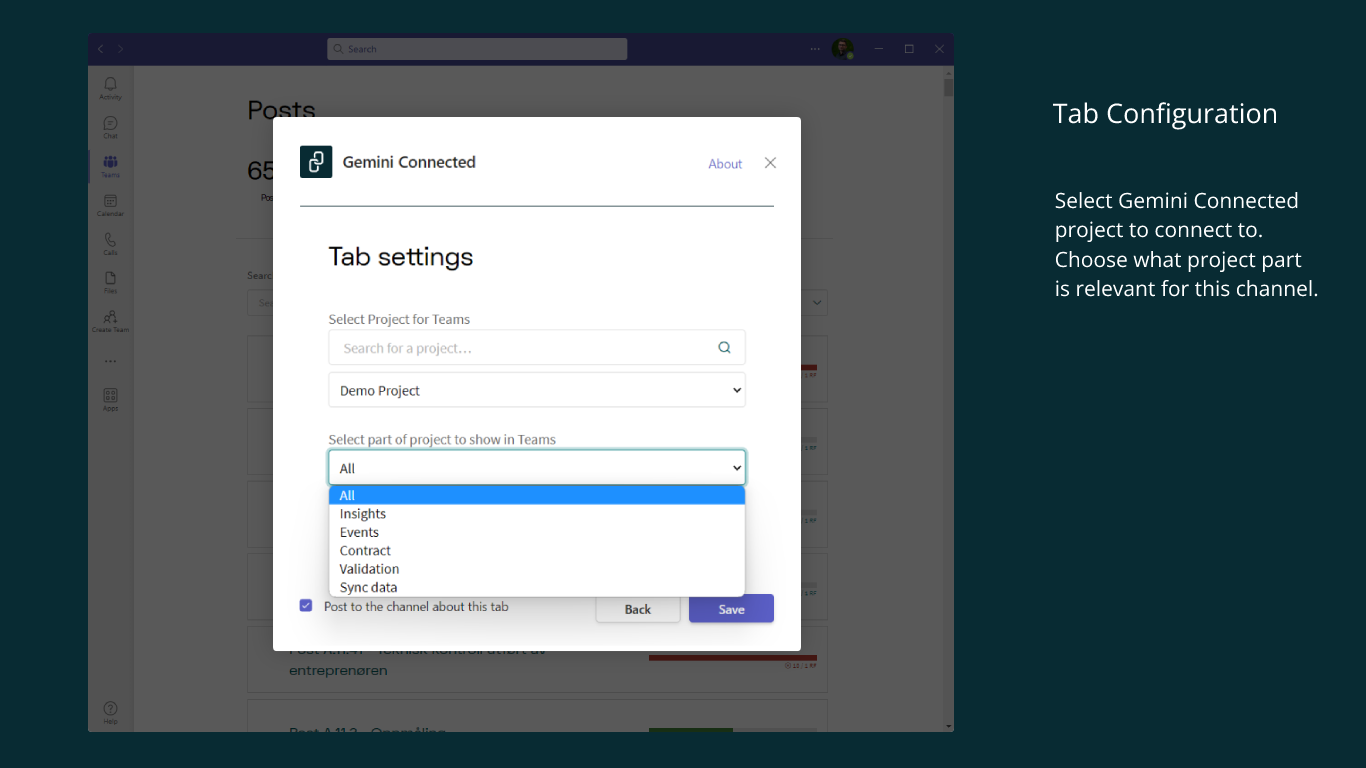This screenshot has width=1366, height=768.
Task: Close the Gemini Connected dialog
Action: coord(770,163)
